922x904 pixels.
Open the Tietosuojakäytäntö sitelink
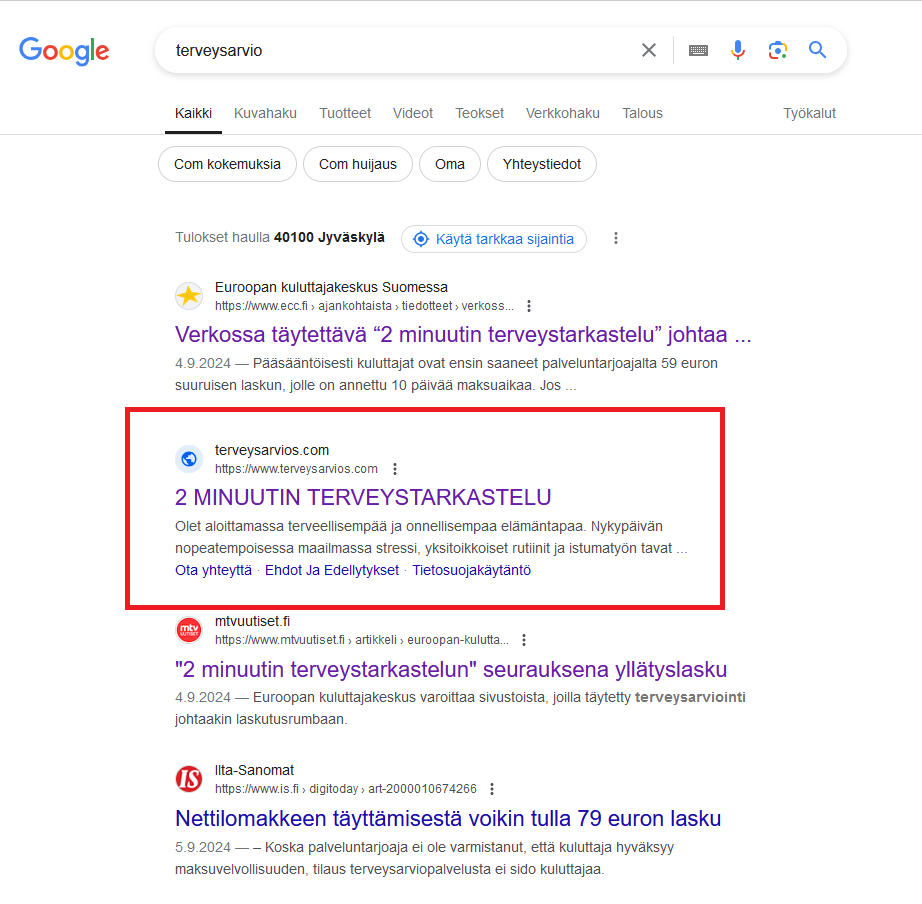tap(472, 571)
